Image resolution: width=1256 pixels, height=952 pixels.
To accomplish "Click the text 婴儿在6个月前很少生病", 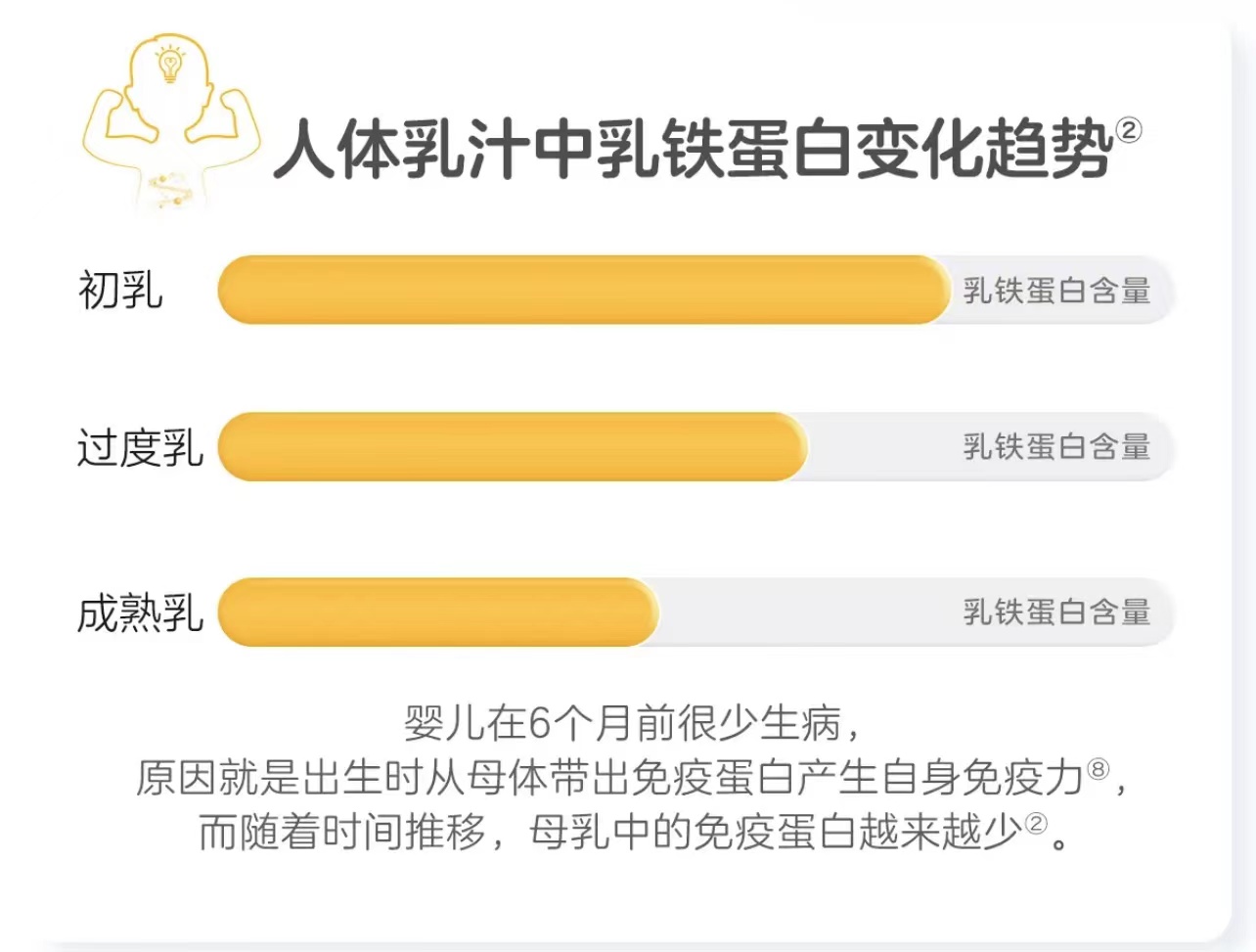I will [x=622, y=723].
